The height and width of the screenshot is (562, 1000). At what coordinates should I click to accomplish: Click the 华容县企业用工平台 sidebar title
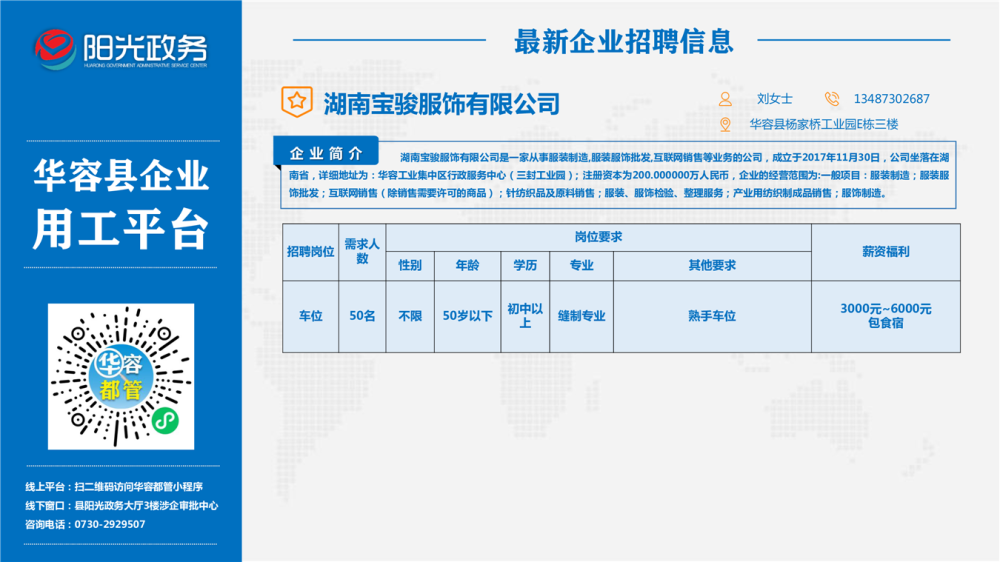coord(121,204)
